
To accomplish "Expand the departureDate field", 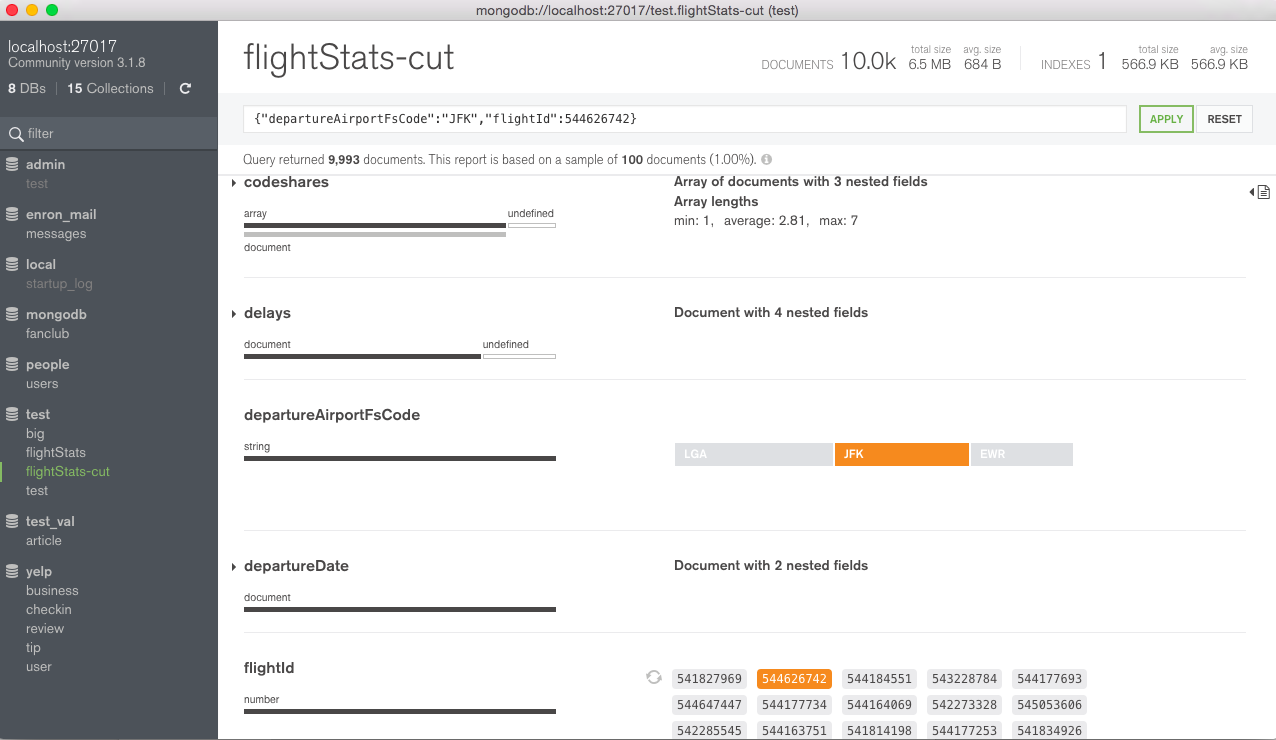I will pos(234,567).
